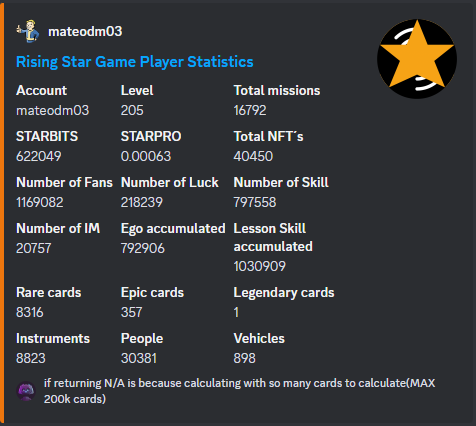Open Rising Star Game Player Statistics link

pos(135,62)
